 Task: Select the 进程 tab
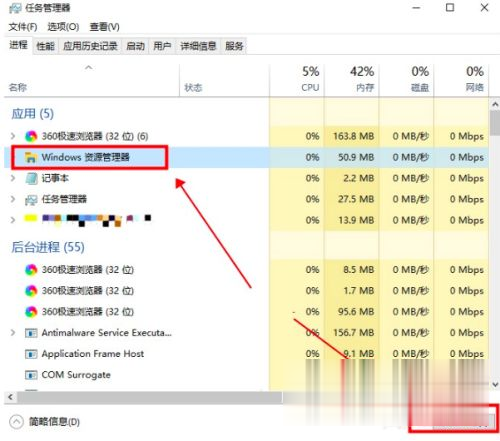[x=18, y=45]
